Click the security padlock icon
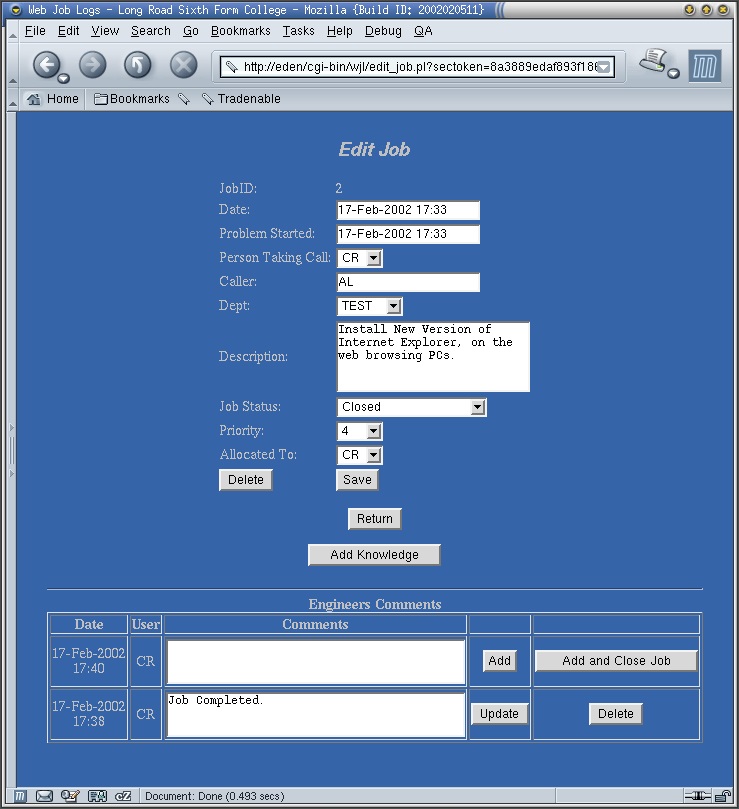This screenshot has height=809, width=739. (x=723, y=796)
